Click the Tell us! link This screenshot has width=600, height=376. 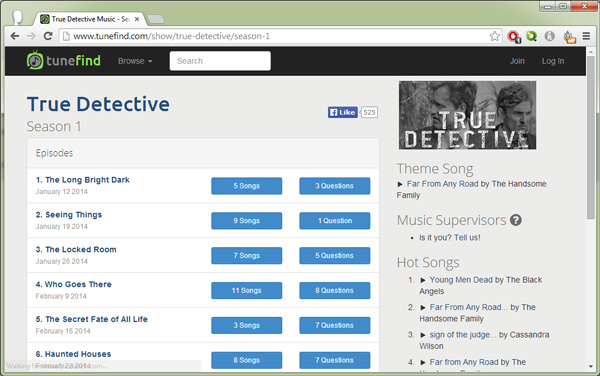point(467,238)
